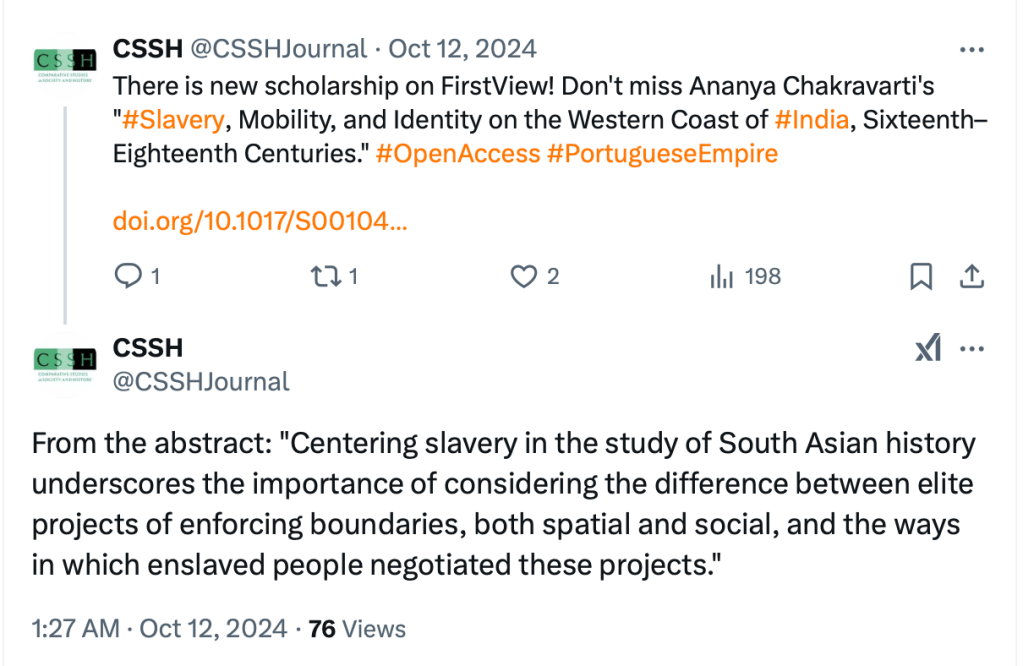Screen dimensions: 1023x666
Task: Open the doi.org article link
Action: pyautogui.click(x=260, y=222)
